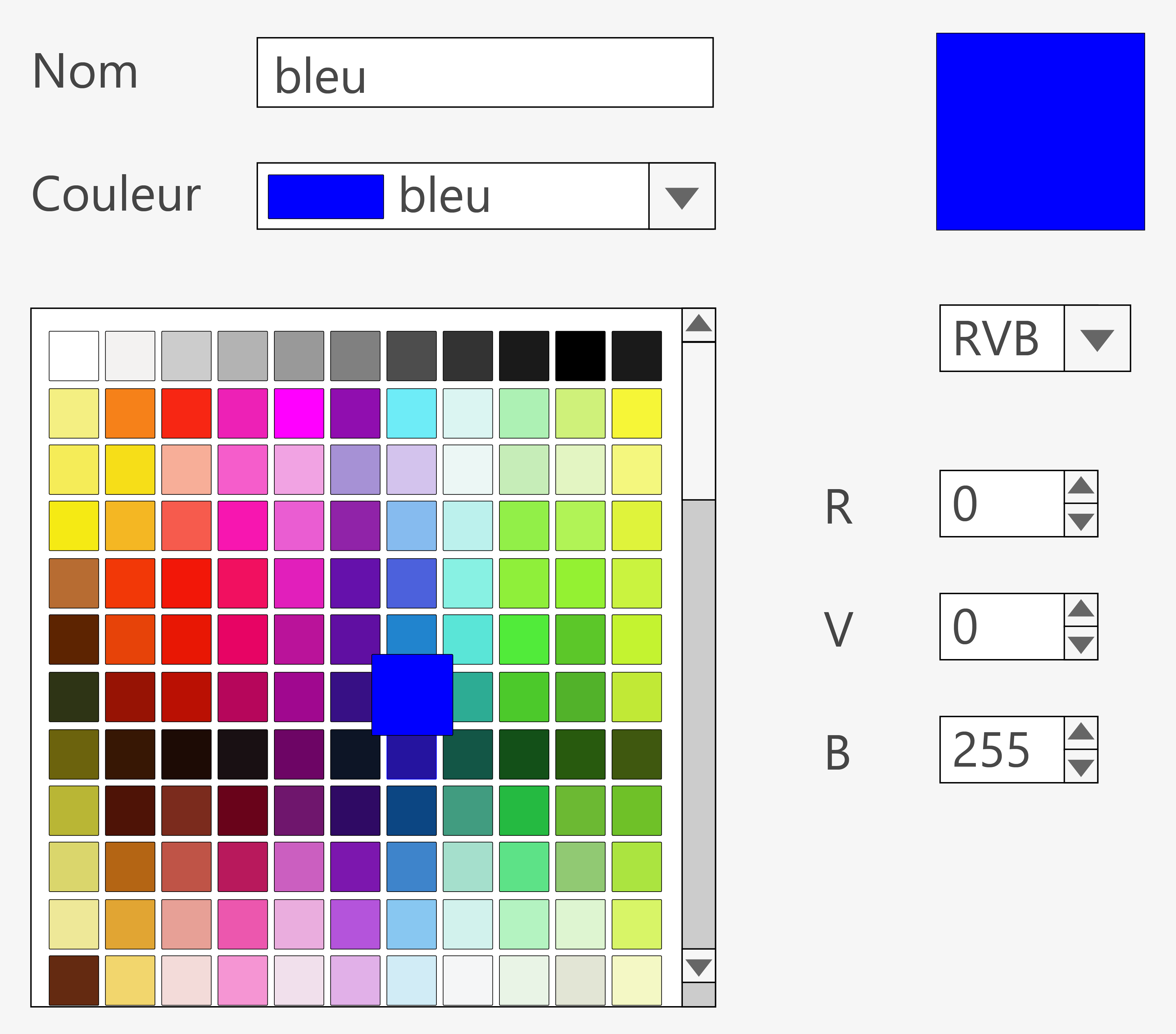The height and width of the screenshot is (1034, 1176).
Task: Increase the B value with up arrow
Action: pos(1081,732)
